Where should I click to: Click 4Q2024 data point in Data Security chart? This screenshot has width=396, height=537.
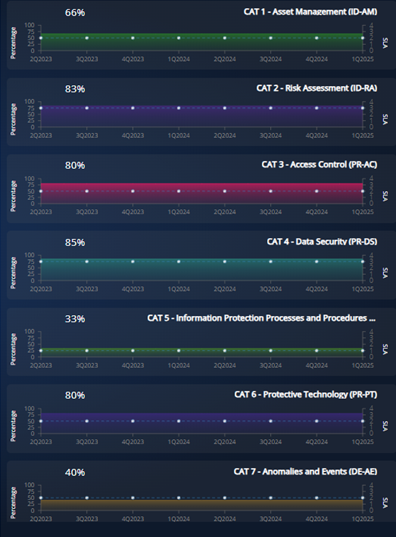317,262
